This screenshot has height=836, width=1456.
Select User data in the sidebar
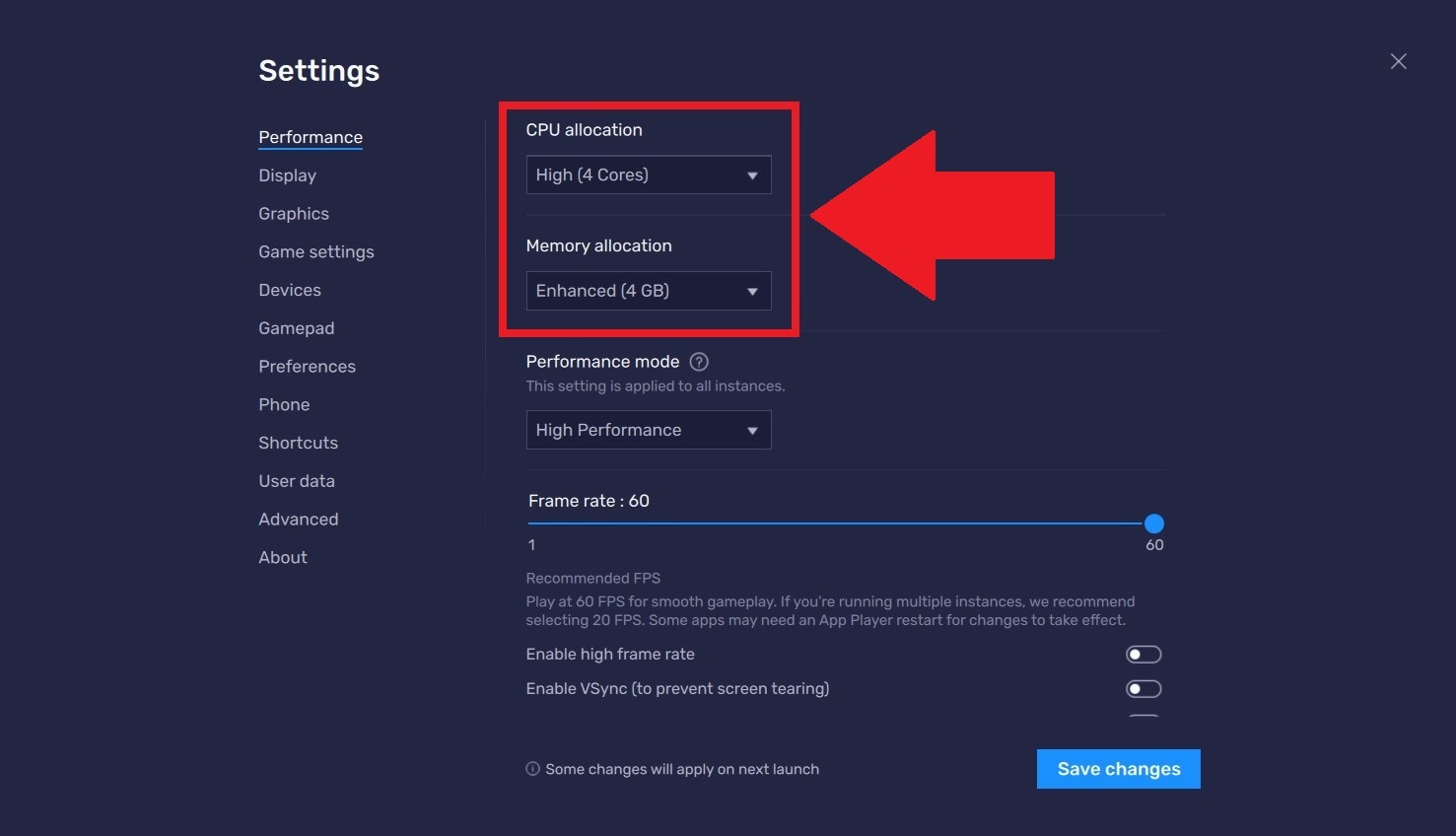pos(297,481)
